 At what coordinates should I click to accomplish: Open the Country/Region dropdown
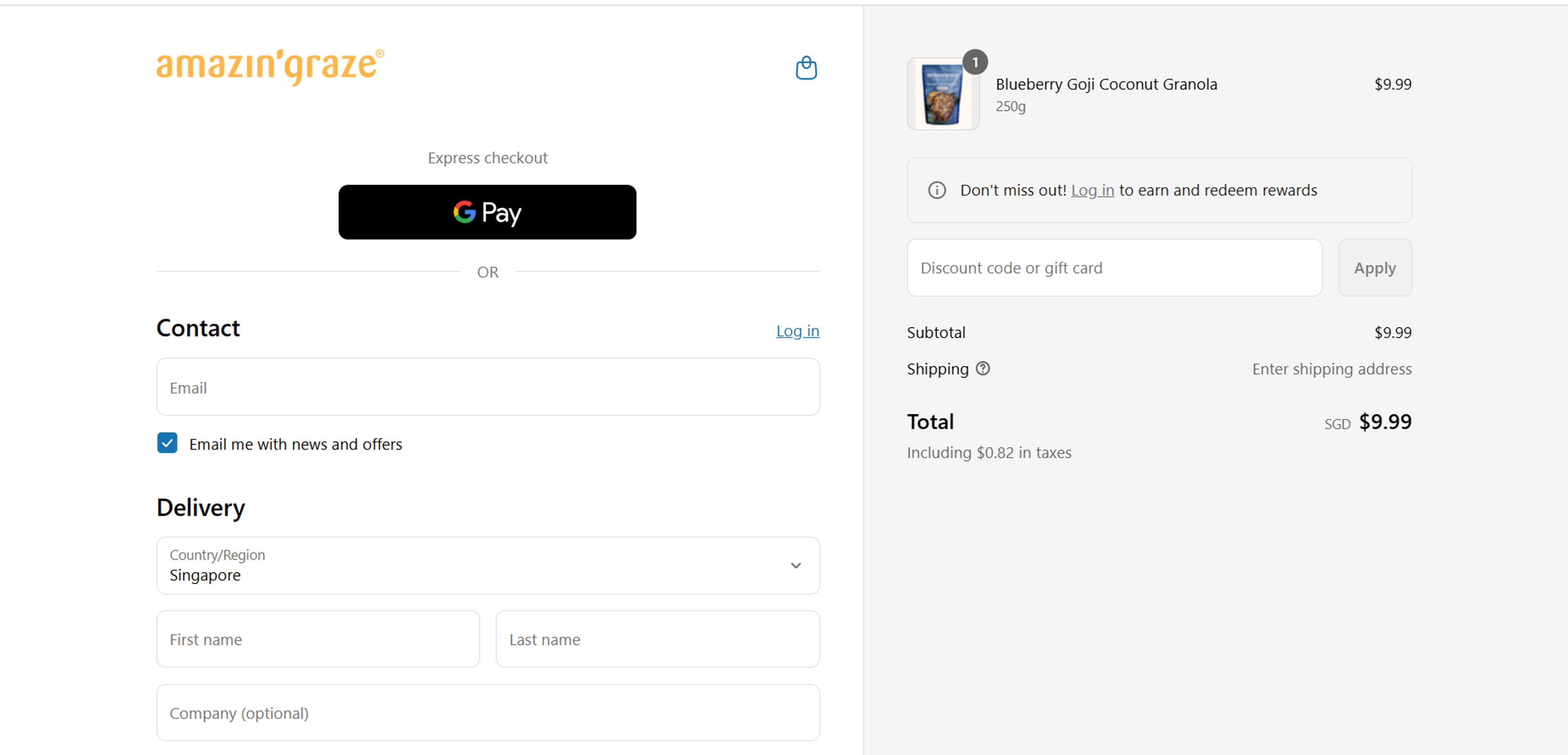point(488,565)
